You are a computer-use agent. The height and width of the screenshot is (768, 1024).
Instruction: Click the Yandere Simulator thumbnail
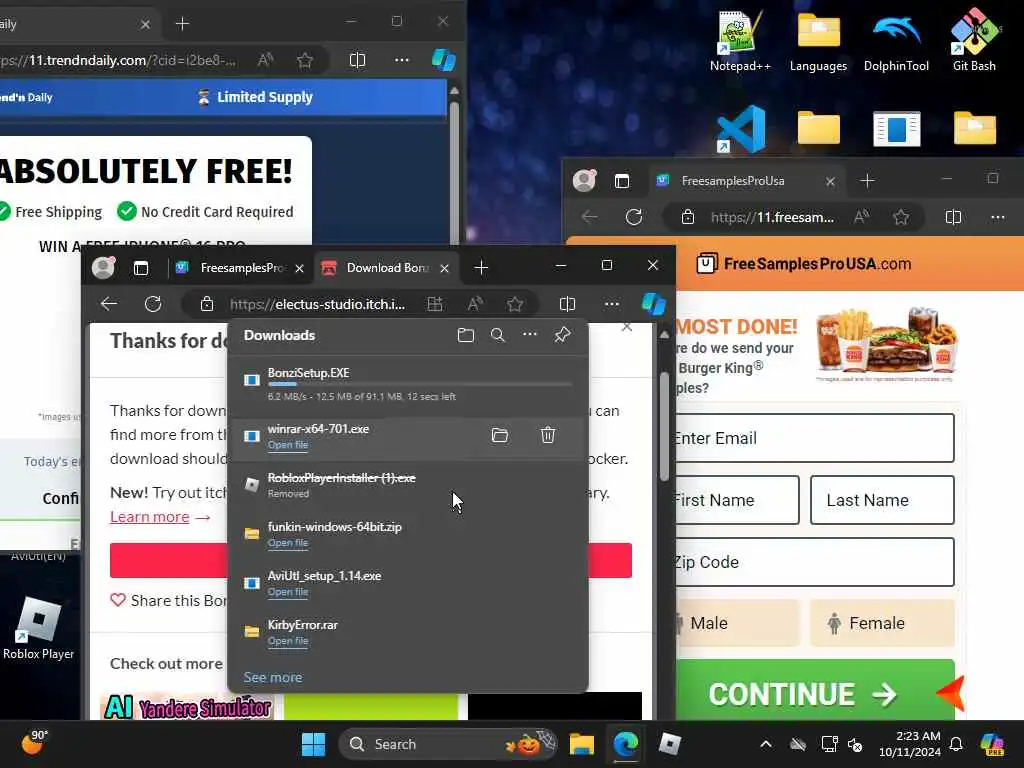point(188,707)
